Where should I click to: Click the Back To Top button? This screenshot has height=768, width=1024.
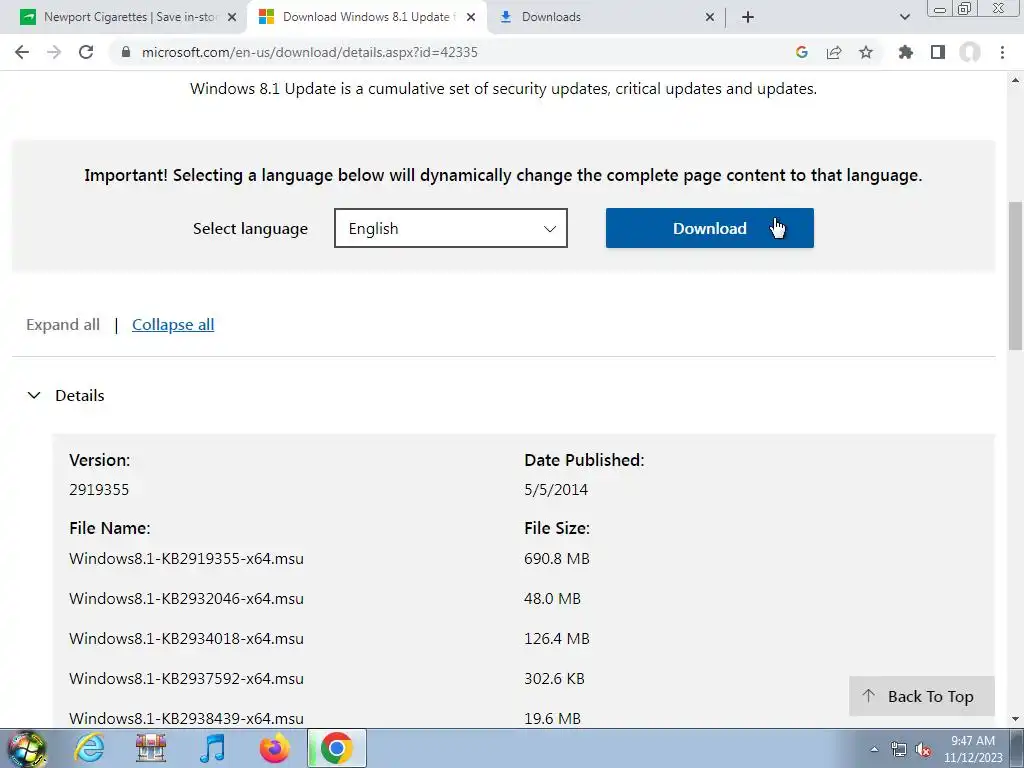click(921, 696)
